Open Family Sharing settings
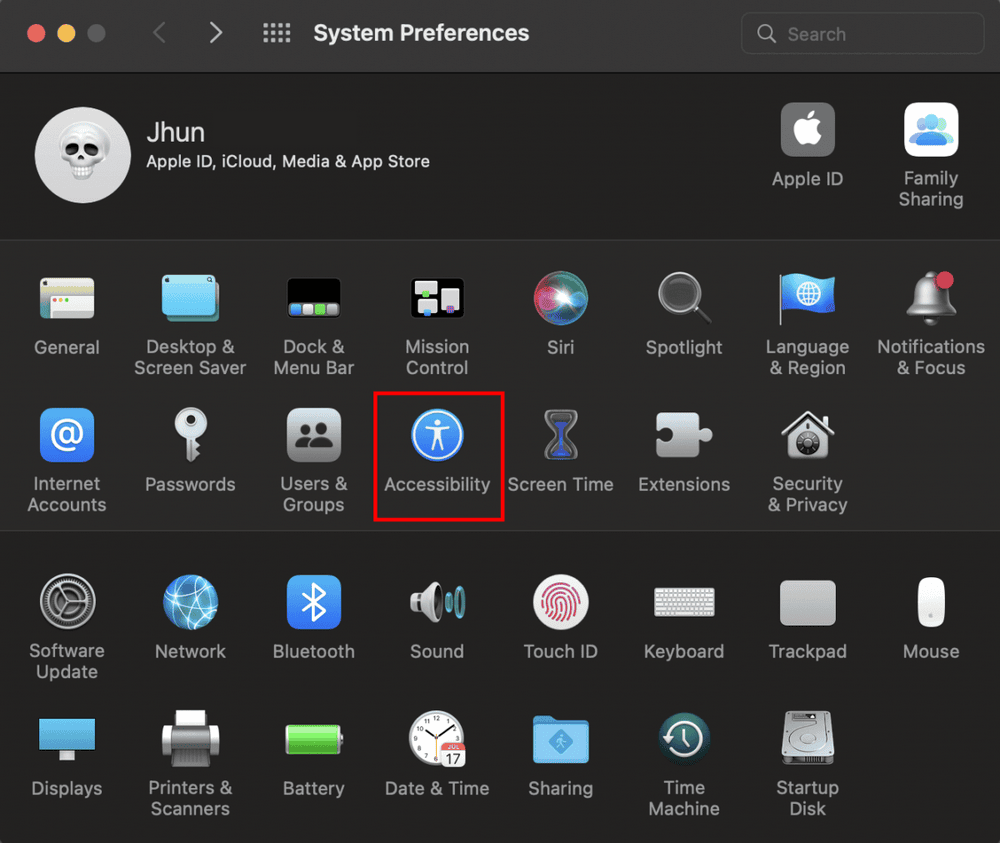This screenshot has height=843, width=1000. [x=930, y=128]
